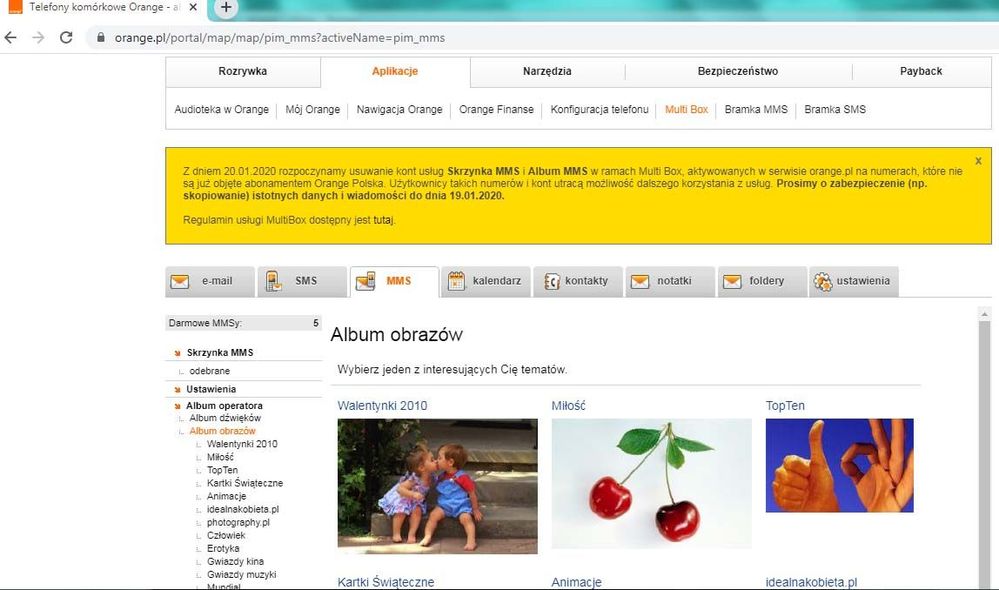Click the browser forward arrow
This screenshot has height=590, width=999.
click(x=38, y=38)
